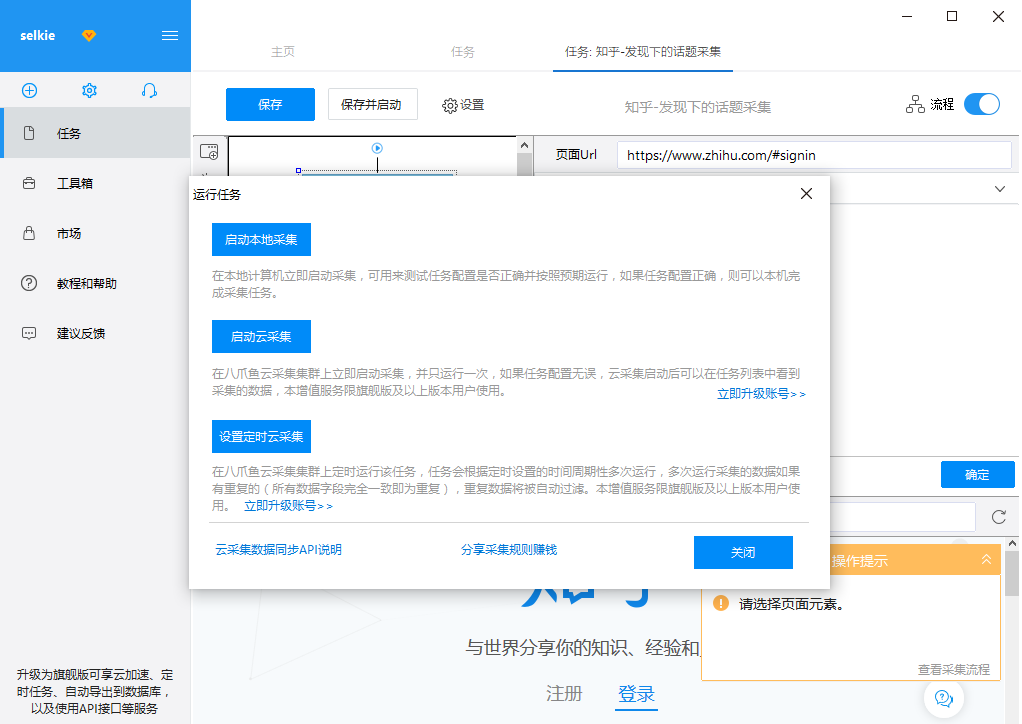The image size is (1022, 724).
Task: Close the 运行任务 dialog with X
Action: (806, 194)
